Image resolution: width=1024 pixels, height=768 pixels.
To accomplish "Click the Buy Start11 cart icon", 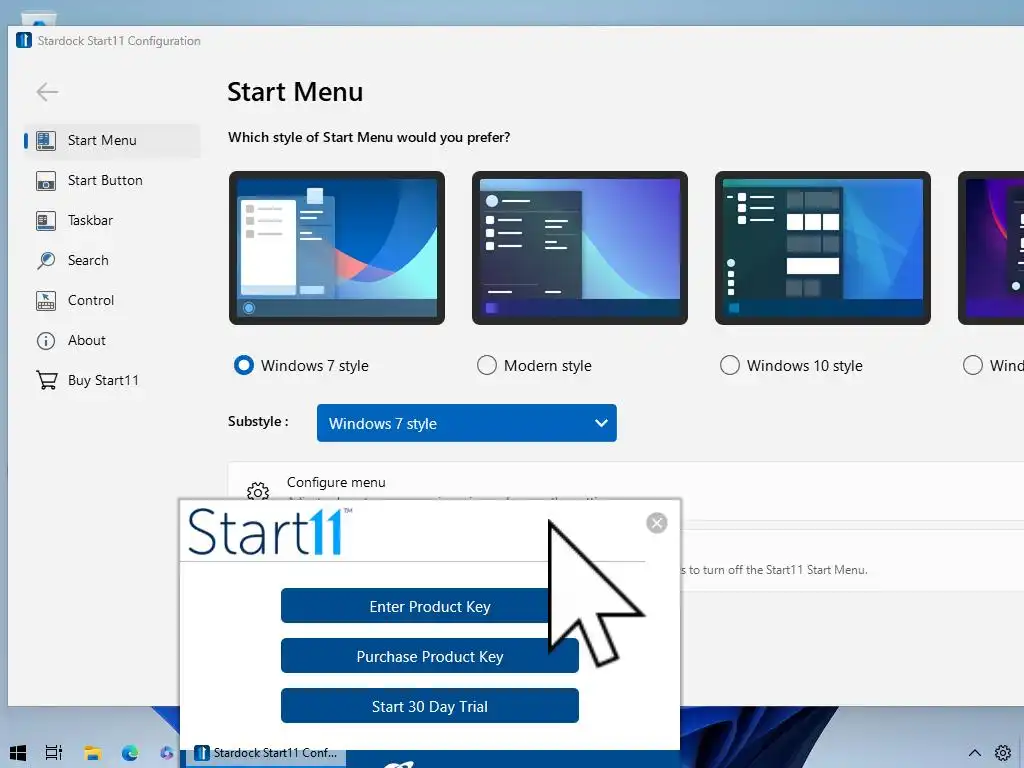I will [46, 381].
